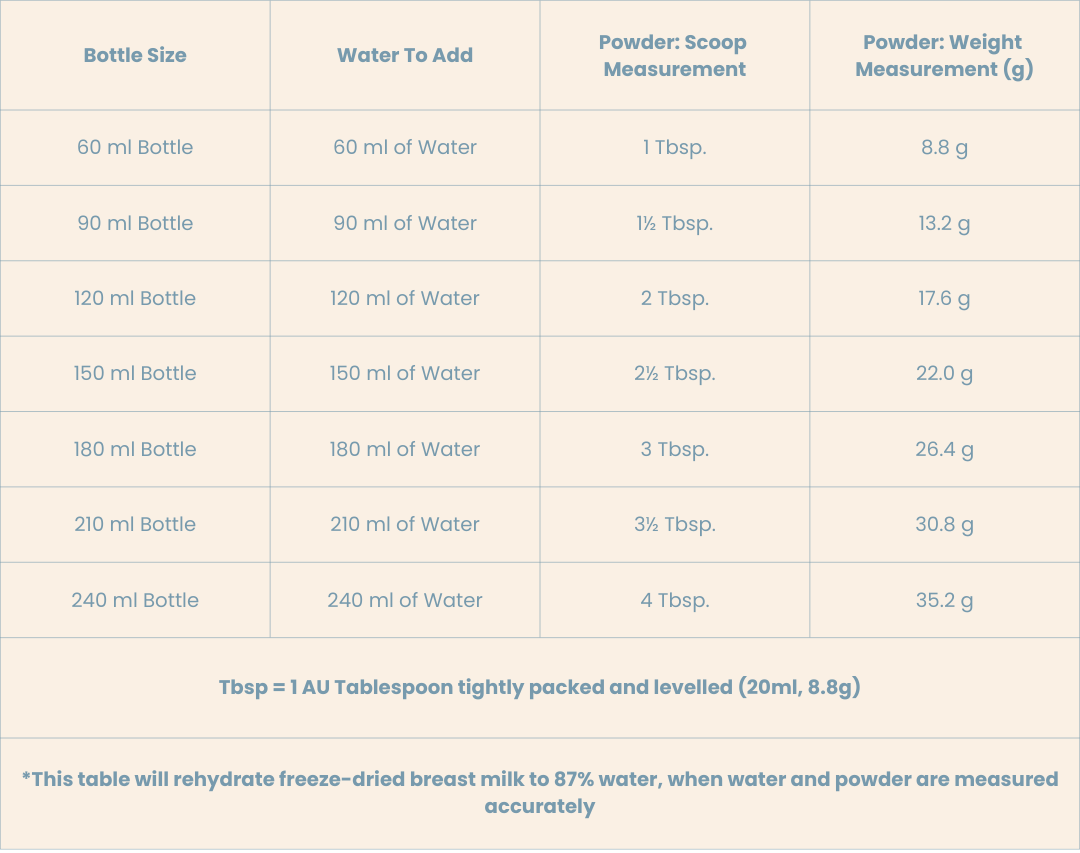Select the 210 ml Bottle cell
This screenshot has width=1080, height=853.
pyautogui.click(x=135, y=524)
